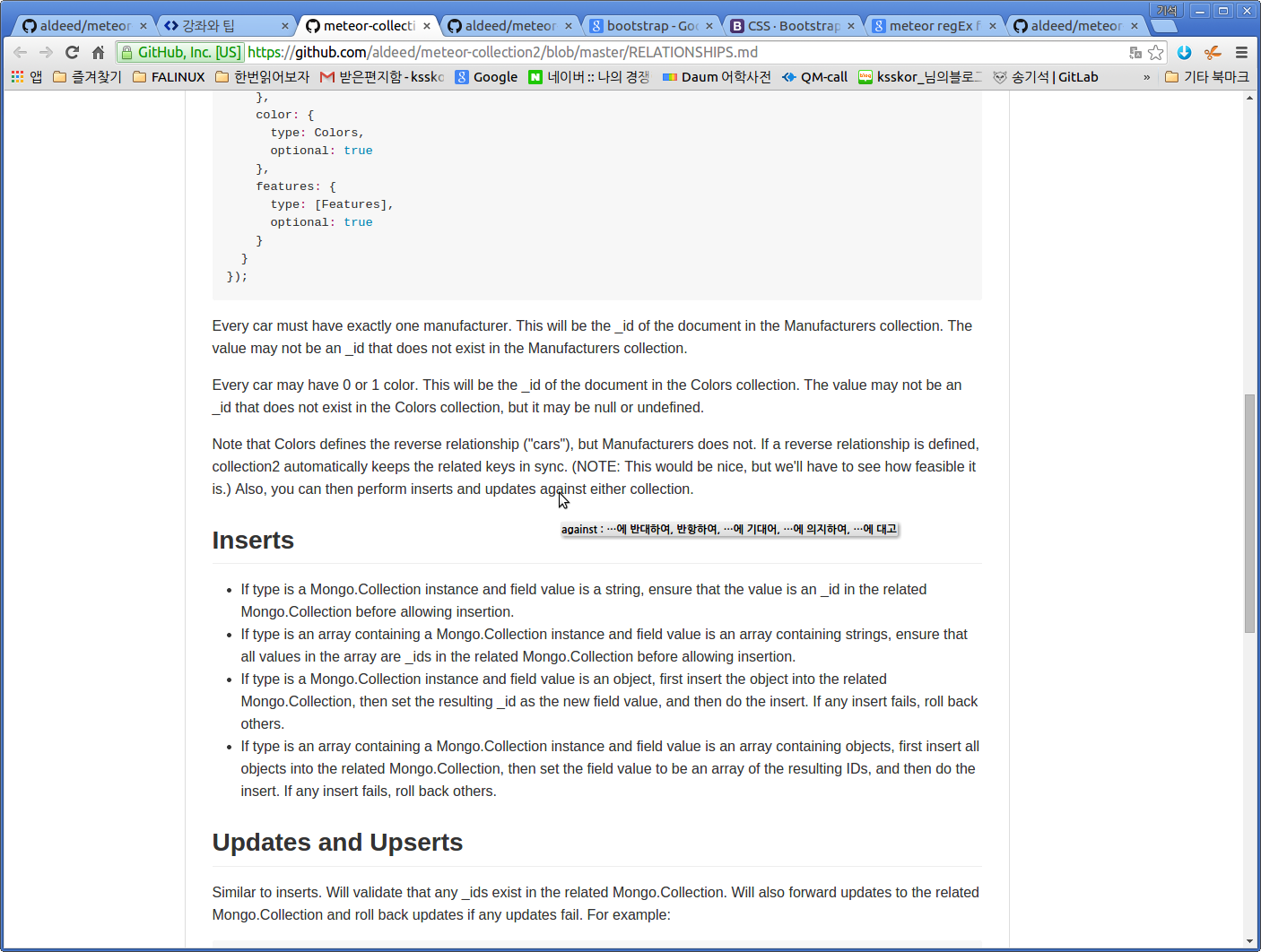Click the 'Similar to inserts' paragraph

point(596,904)
